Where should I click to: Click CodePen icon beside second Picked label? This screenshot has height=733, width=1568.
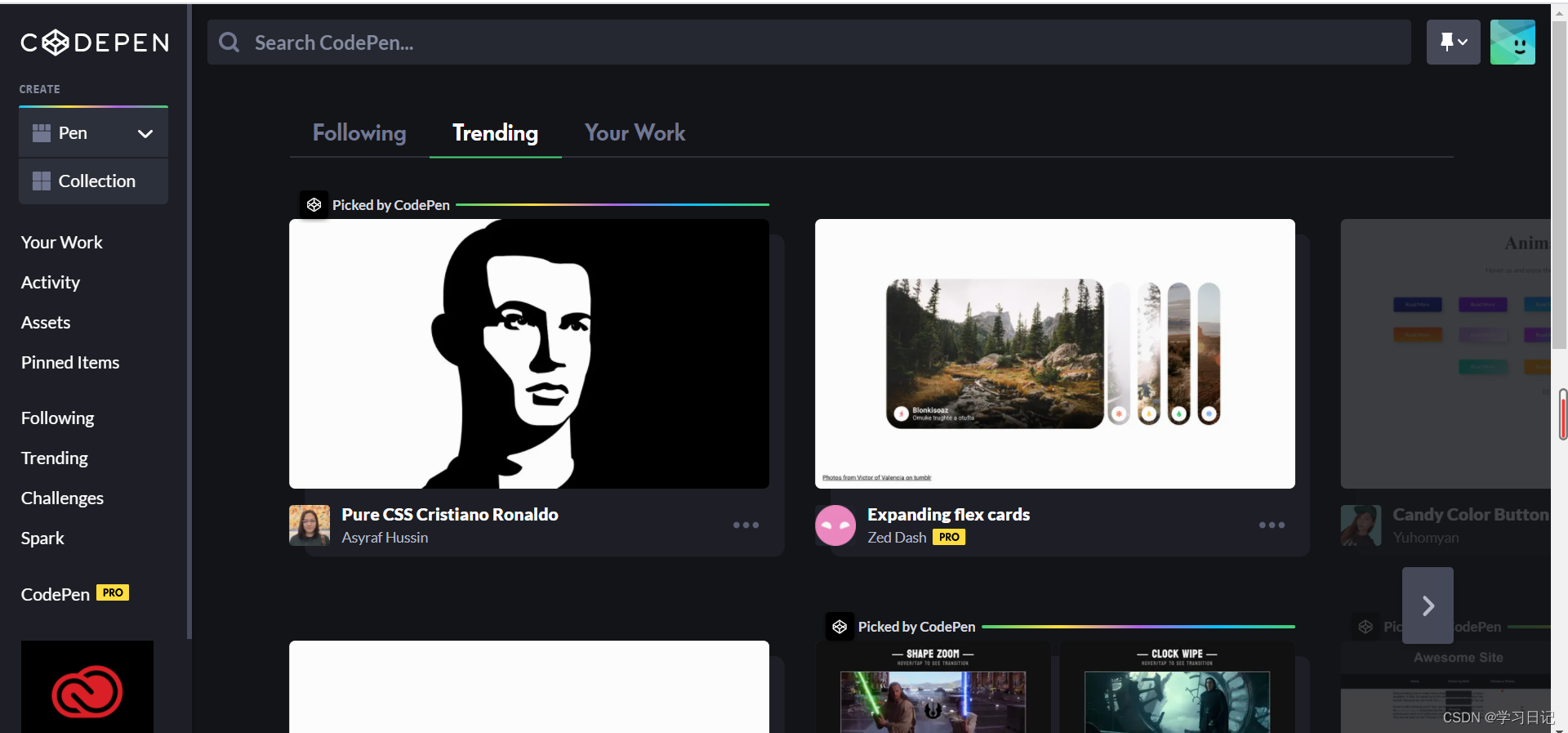[840, 627]
